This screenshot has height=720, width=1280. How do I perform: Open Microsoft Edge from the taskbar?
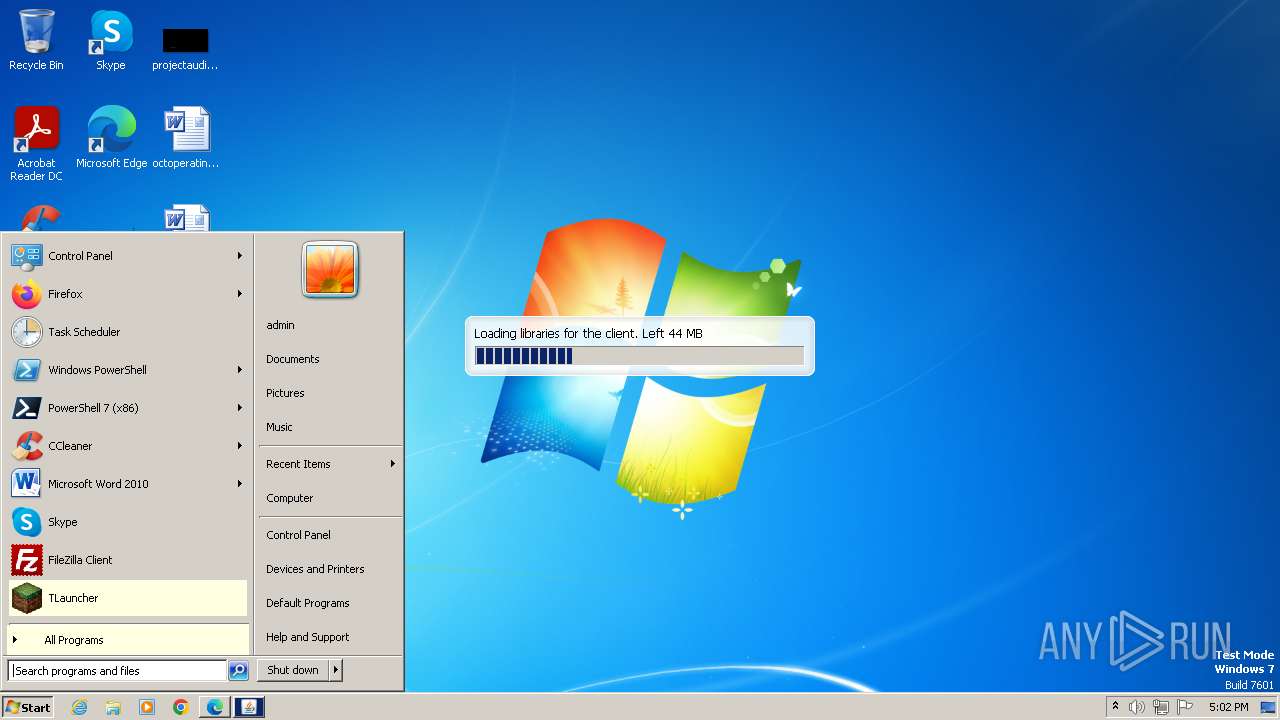tap(215, 707)
